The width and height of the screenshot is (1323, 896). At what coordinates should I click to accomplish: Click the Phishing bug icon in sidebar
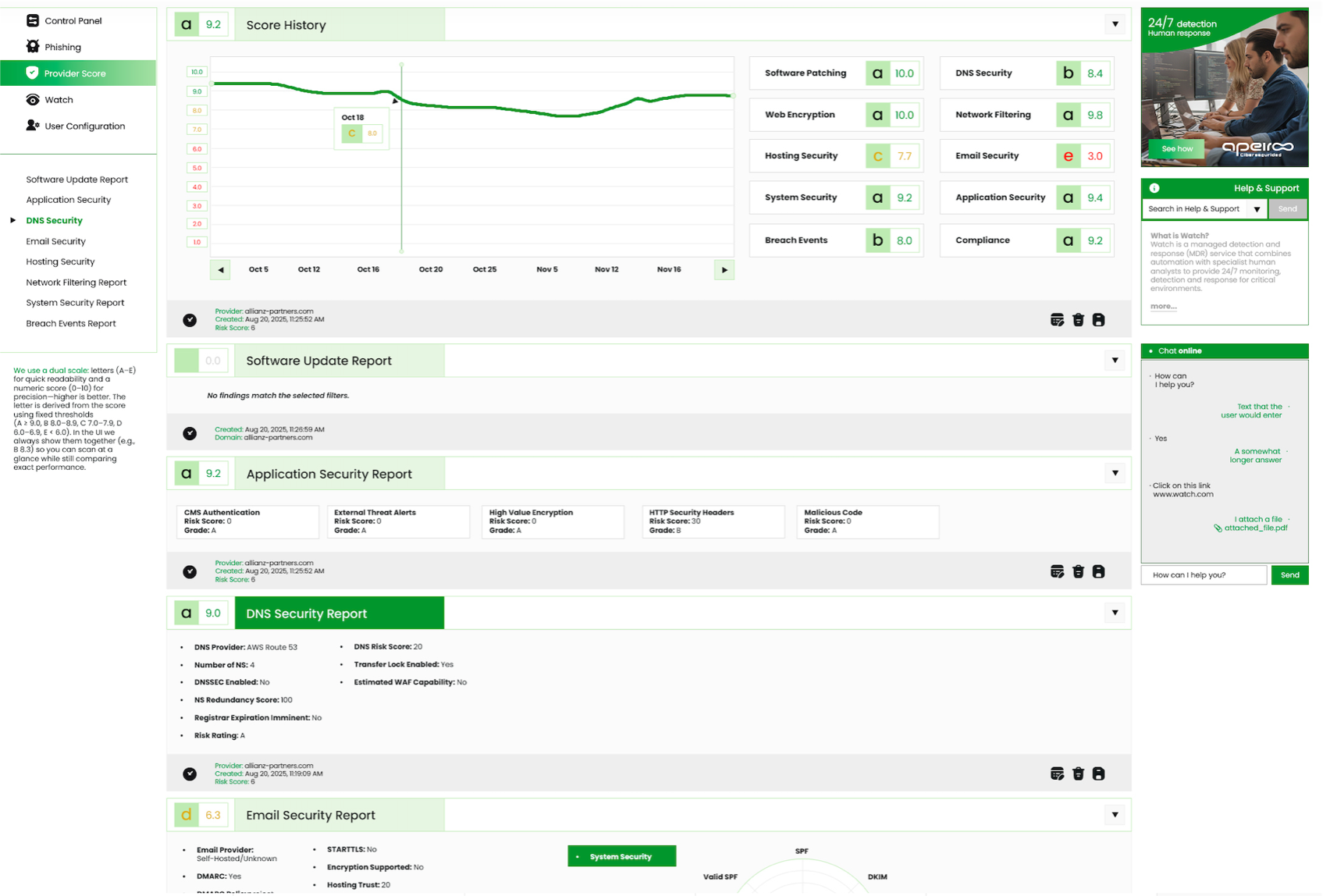(33, 47)
